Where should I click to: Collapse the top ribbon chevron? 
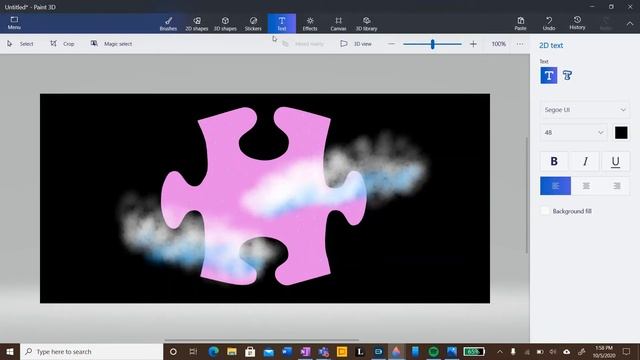click(x=630, y=24)
